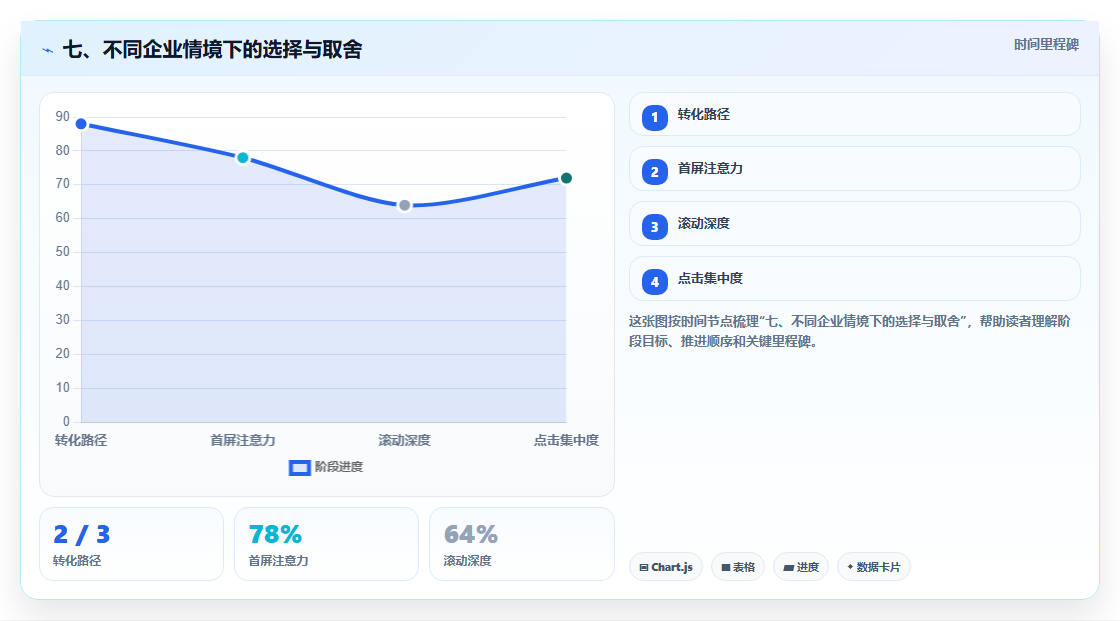
Task: Select the gray data point at 滚动深度
Action: coord(404,206)
